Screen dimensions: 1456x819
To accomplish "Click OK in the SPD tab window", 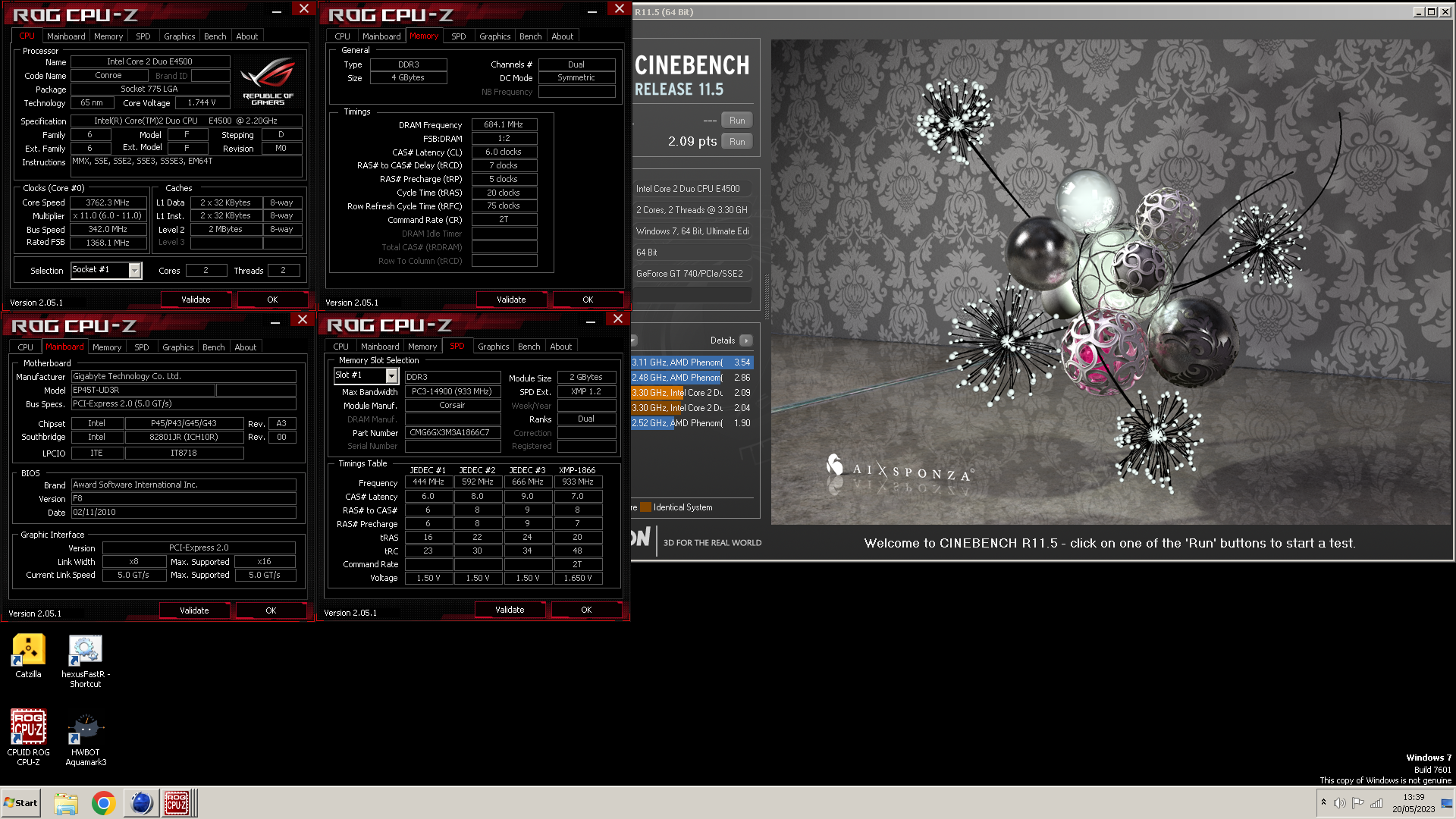I will (x=586, y=610).
